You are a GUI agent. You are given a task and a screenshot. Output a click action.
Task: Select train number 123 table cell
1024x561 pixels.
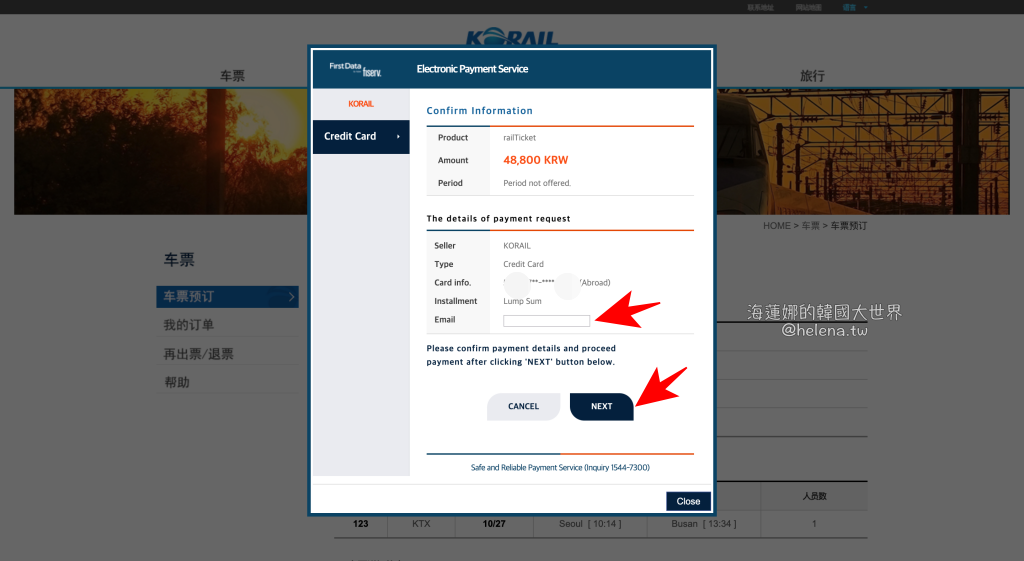tap(361, 524)
